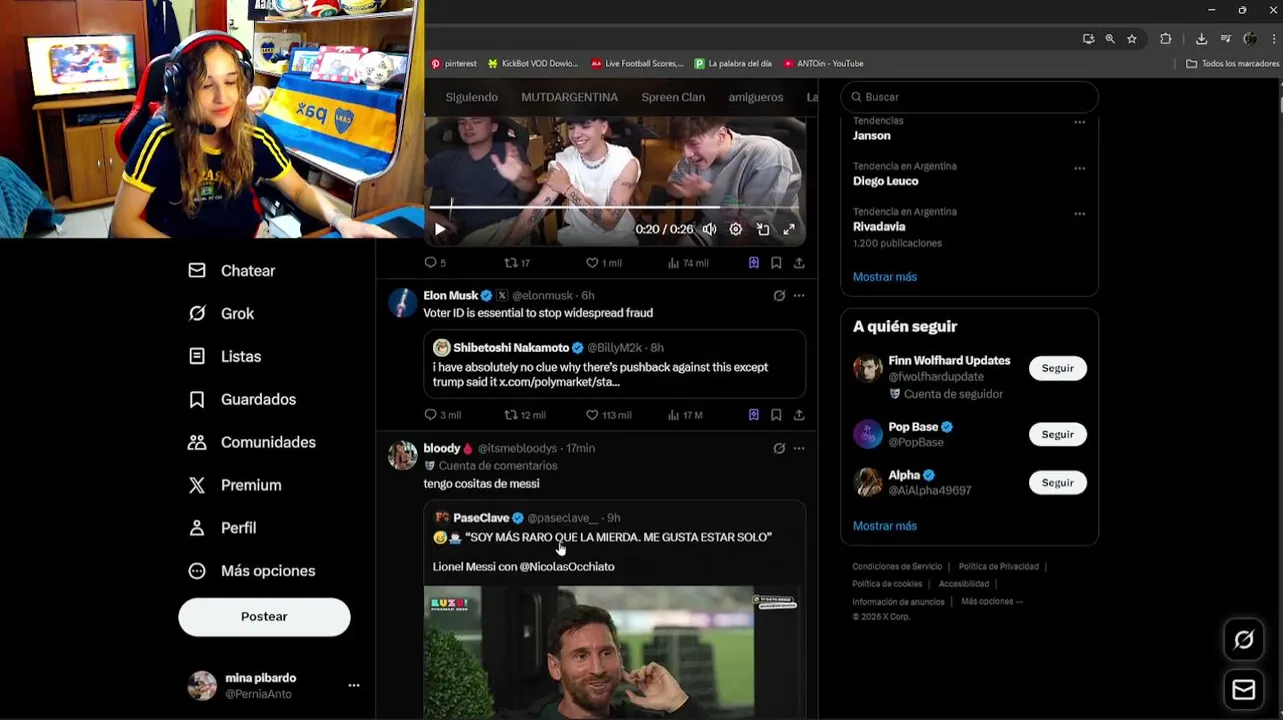Image resolution: width=1283 pixels, height=720 pixels.
Task: Mute the video using the speaker icon
Action: [x=709, y=229]
